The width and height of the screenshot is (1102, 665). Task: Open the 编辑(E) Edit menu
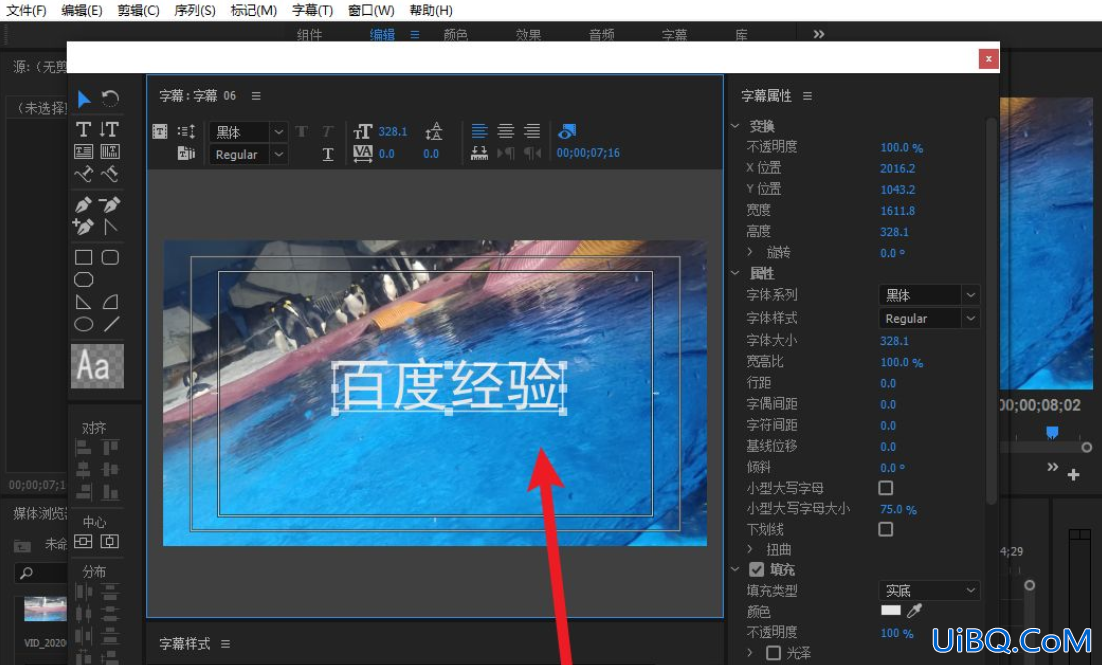[82, 11]
